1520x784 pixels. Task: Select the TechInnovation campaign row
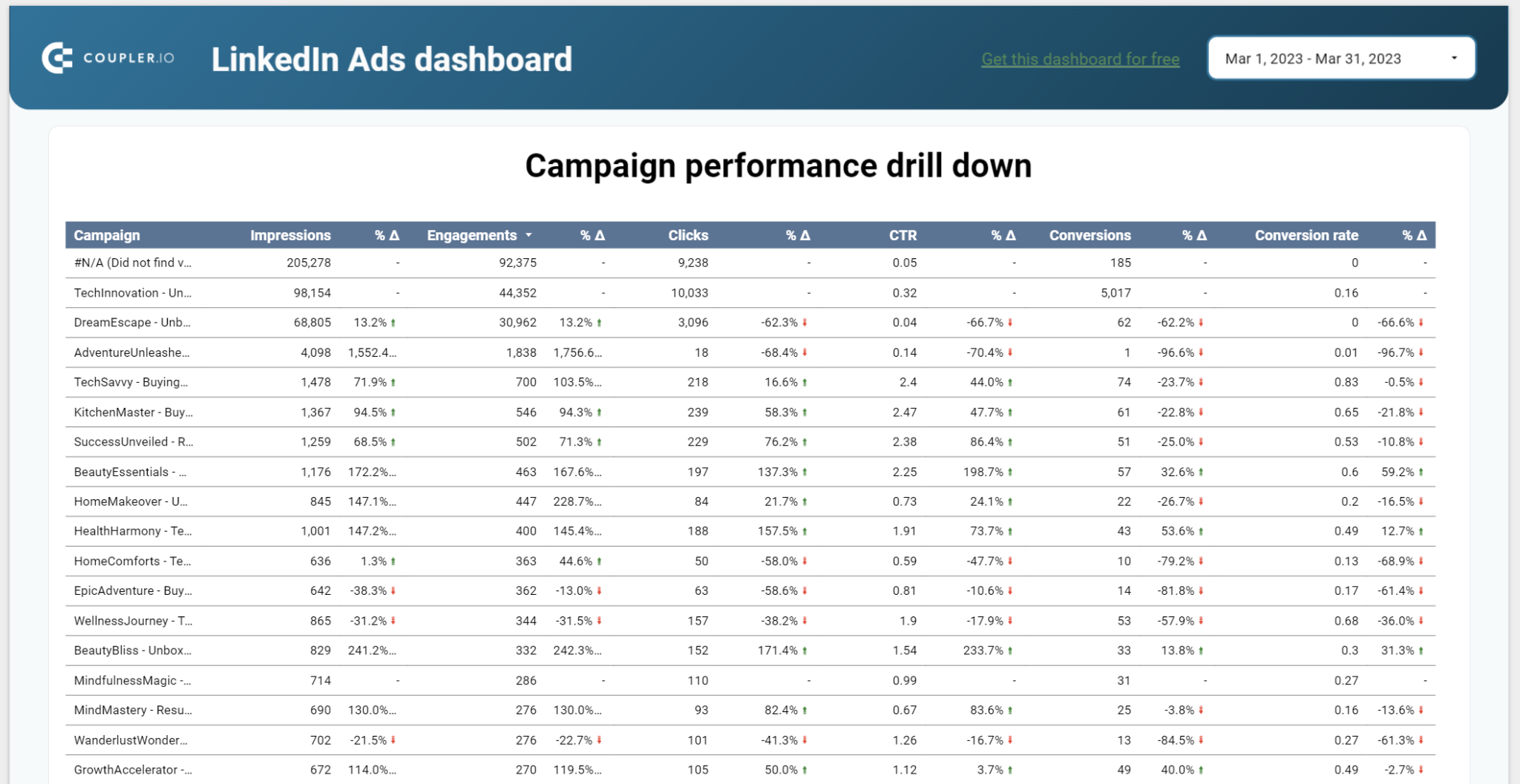pos(132,292)
